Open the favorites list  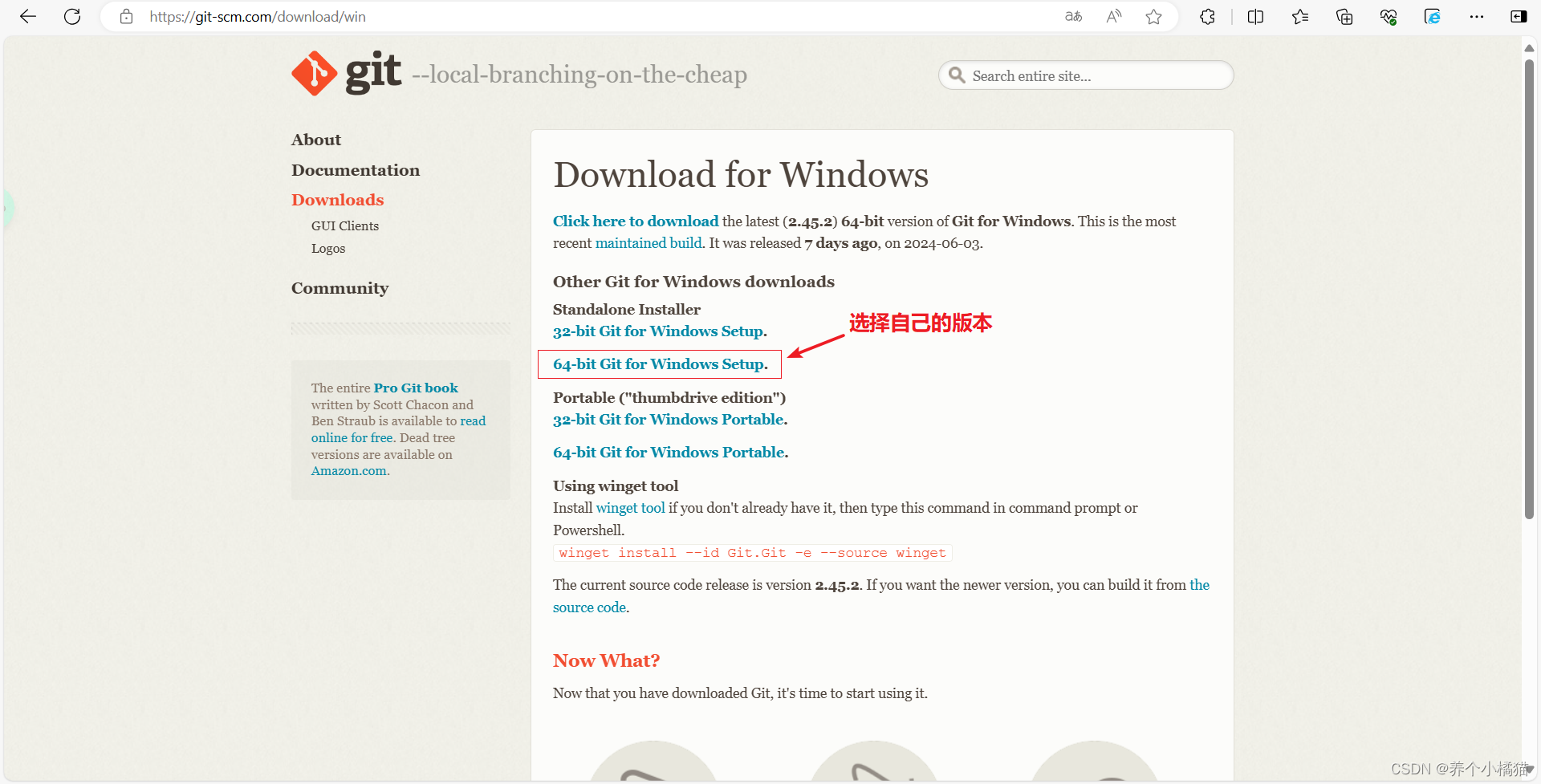point(1300,16)
